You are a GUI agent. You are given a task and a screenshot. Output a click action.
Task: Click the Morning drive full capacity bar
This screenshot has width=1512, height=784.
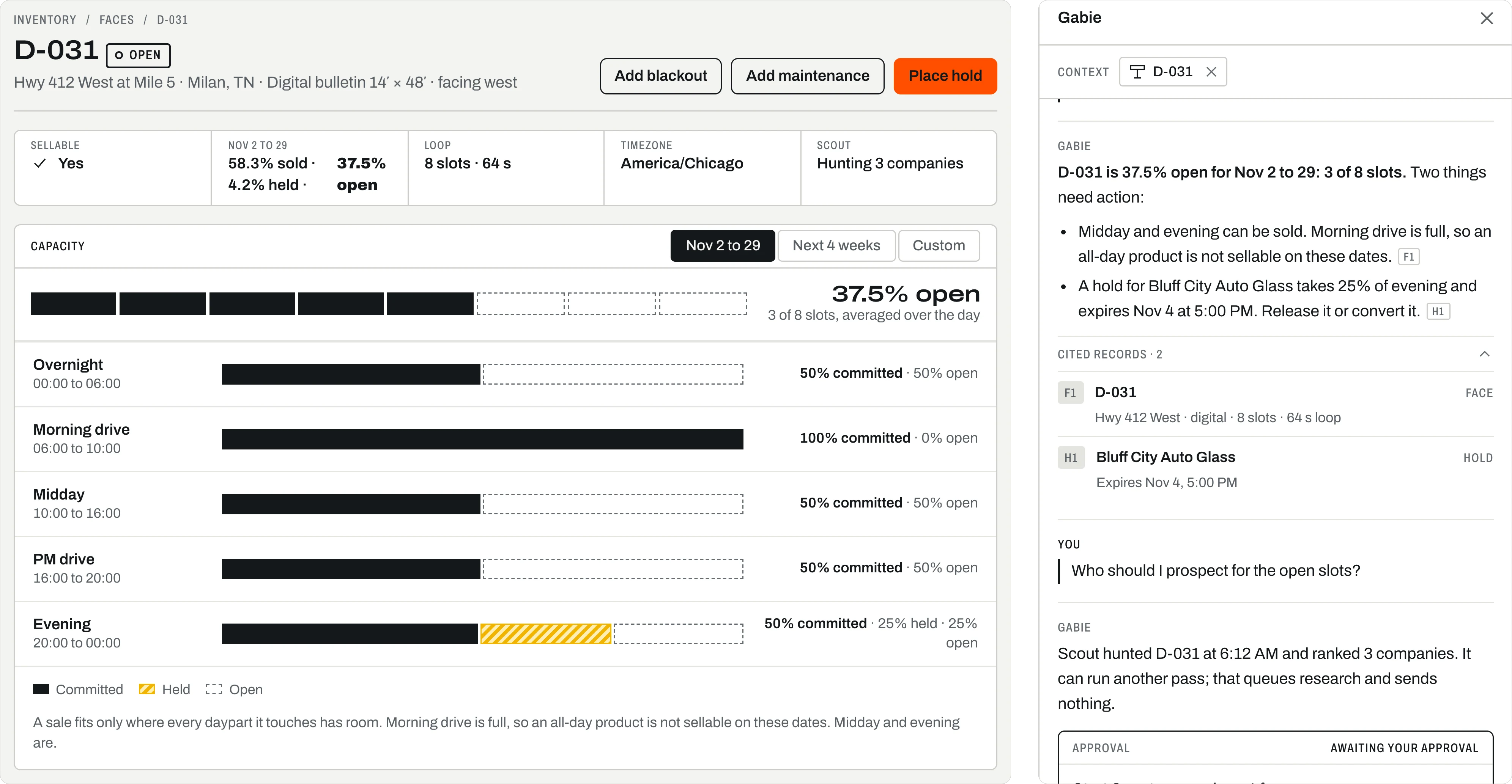(482, 439)
